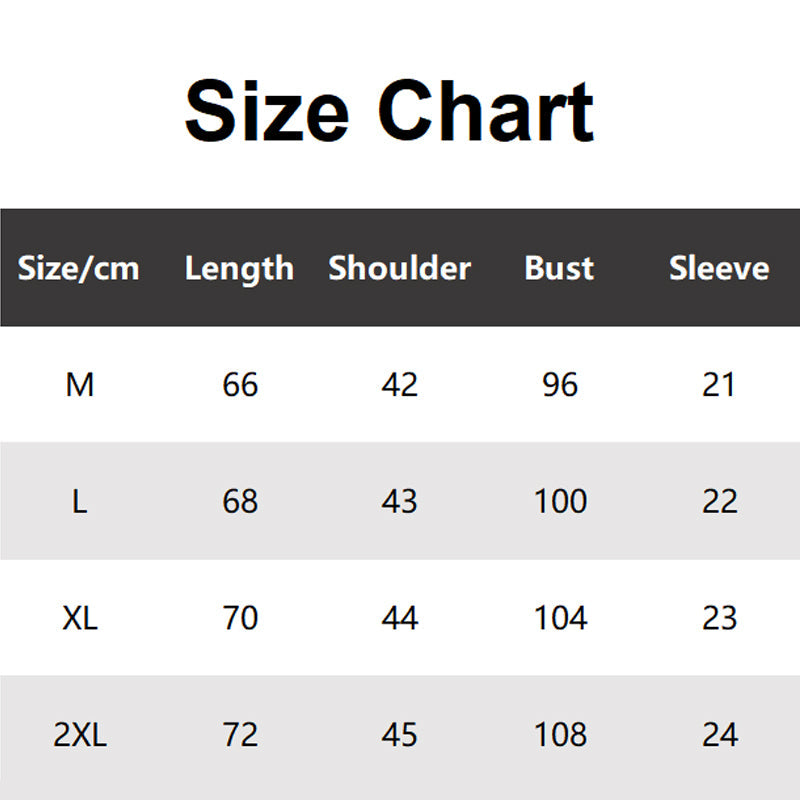Select the length value 72 for 2XL
Screen dimensions: 800x800
[240, 735]
